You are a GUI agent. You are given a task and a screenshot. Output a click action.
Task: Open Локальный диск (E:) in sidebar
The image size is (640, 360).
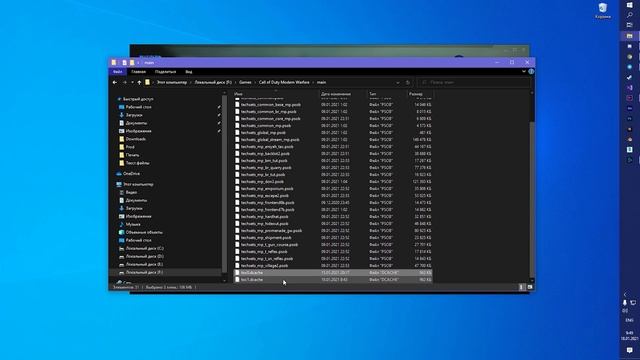pyautogui.click(x=144, y=264)
